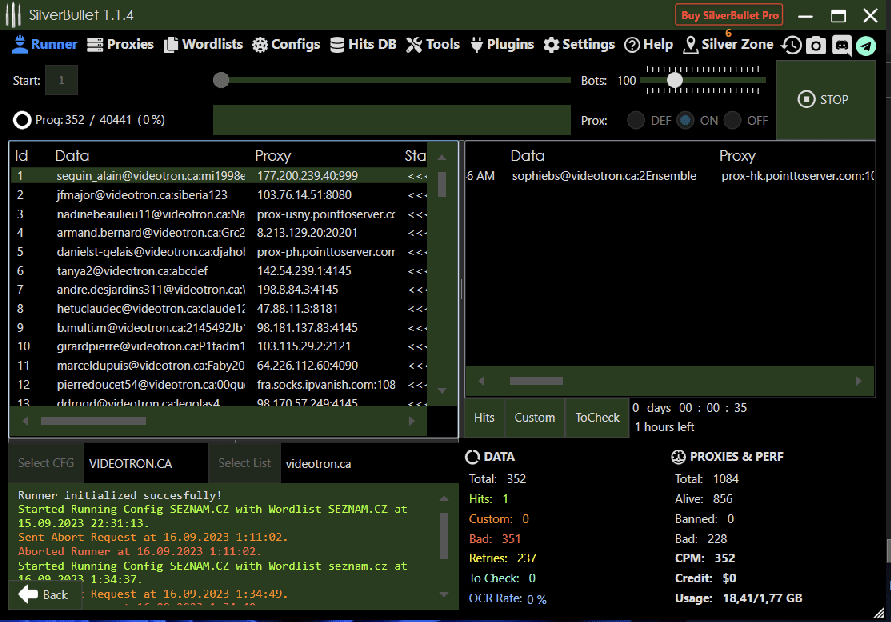Switch to the ToCheck tab
Viewport: 891px width, 622px height.
click(597, 418)
